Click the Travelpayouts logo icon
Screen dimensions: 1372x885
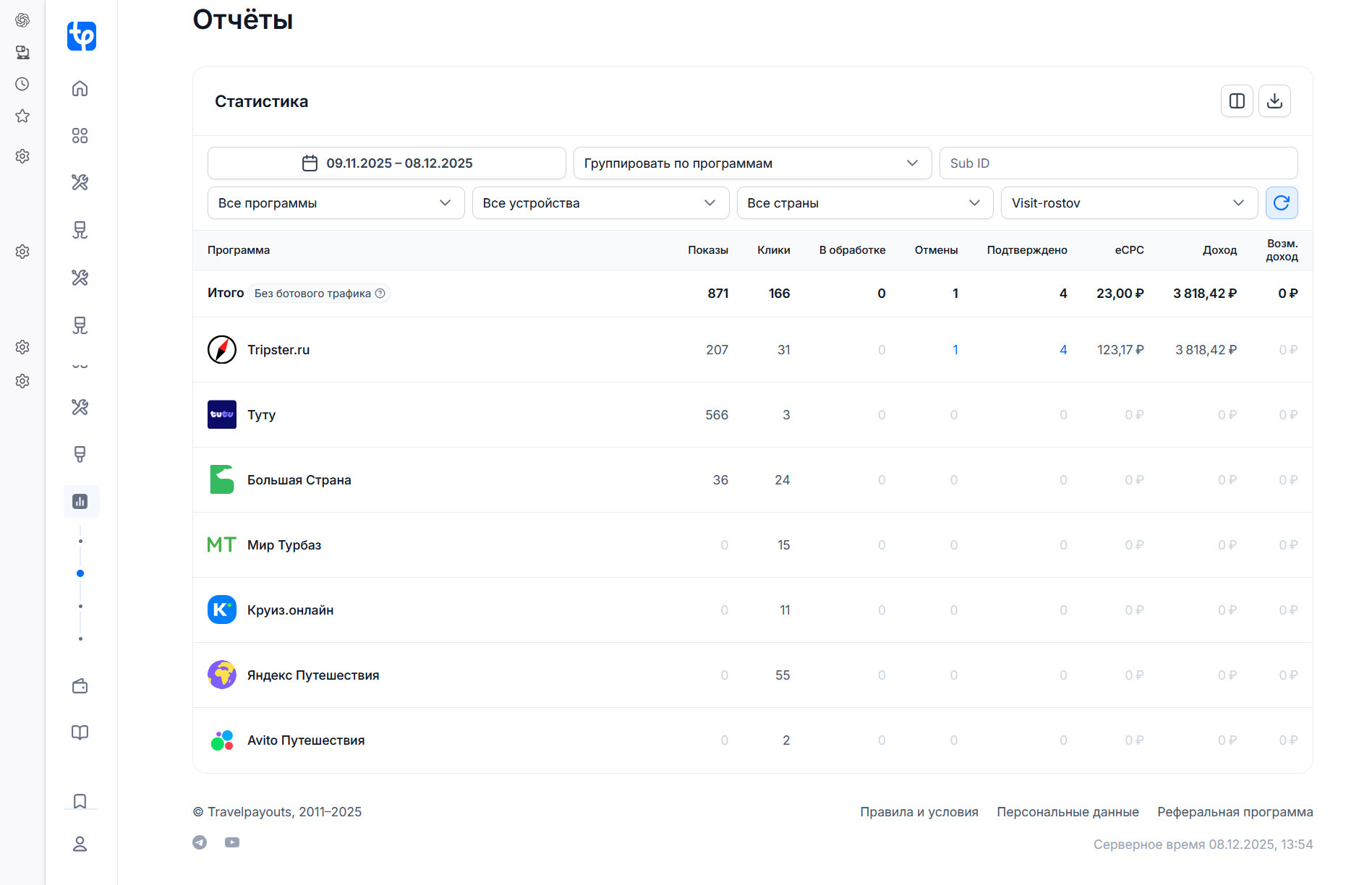tap(82, 35)
